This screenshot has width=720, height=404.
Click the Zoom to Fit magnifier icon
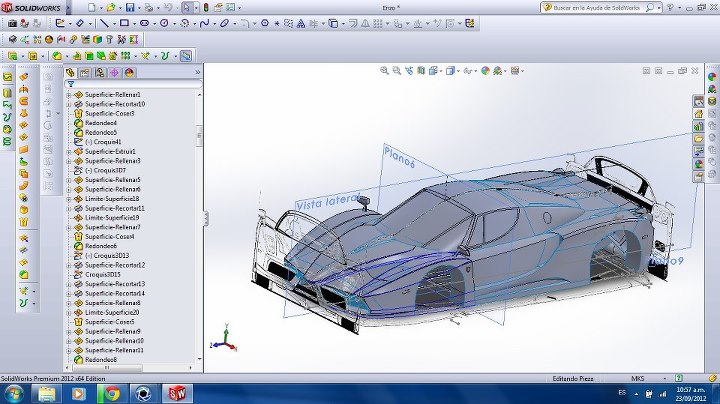pos(384,71)
